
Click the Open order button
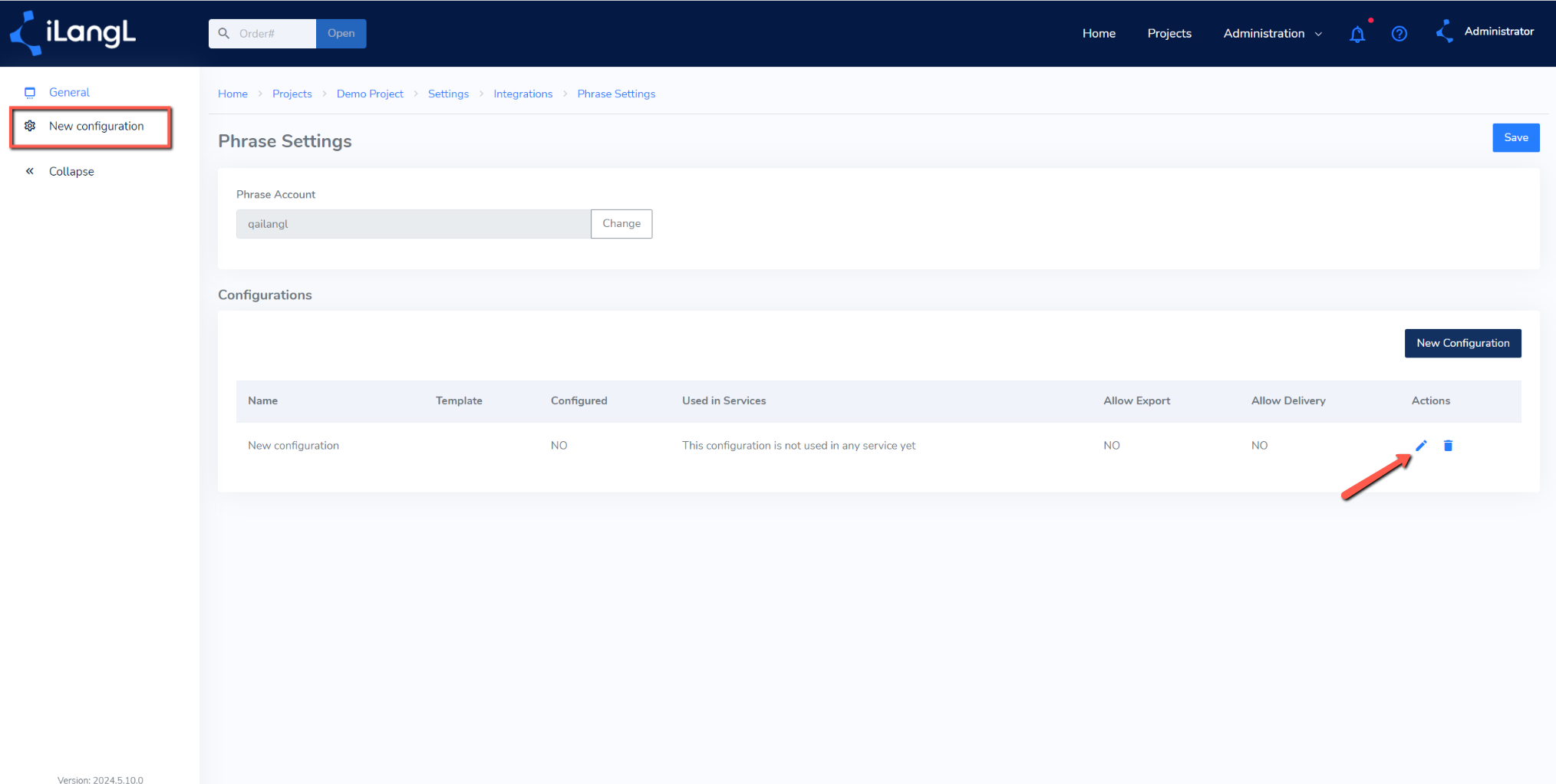pos(341,33)
